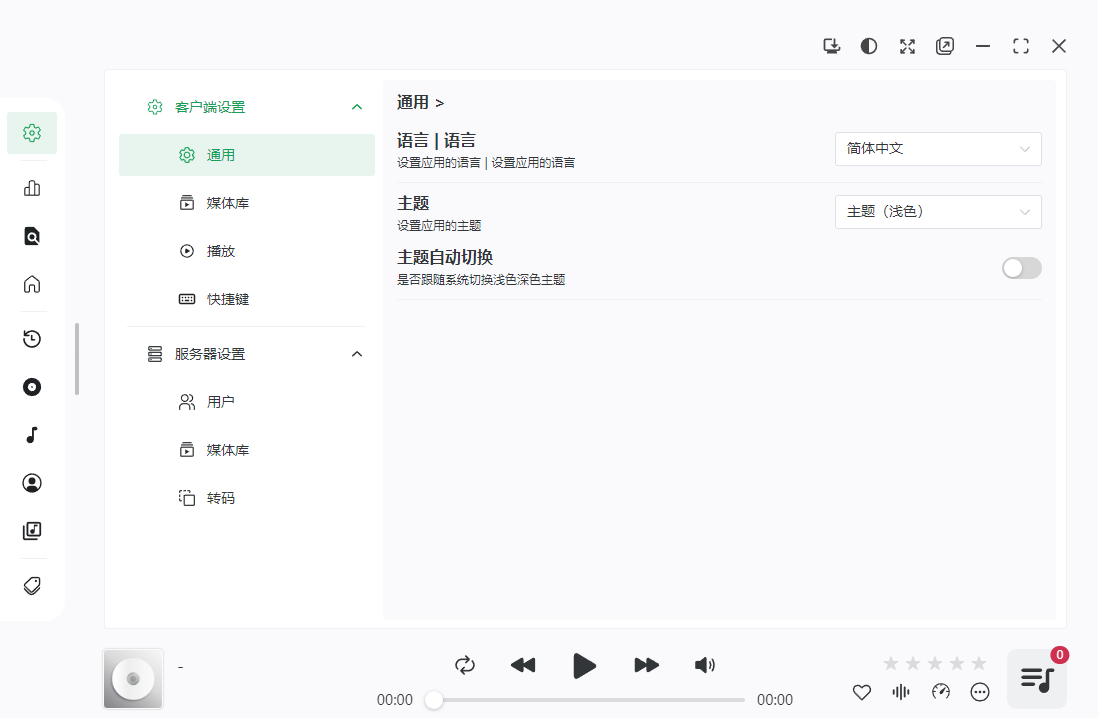
Task: Give the track five stars
Action: point(978,662)
